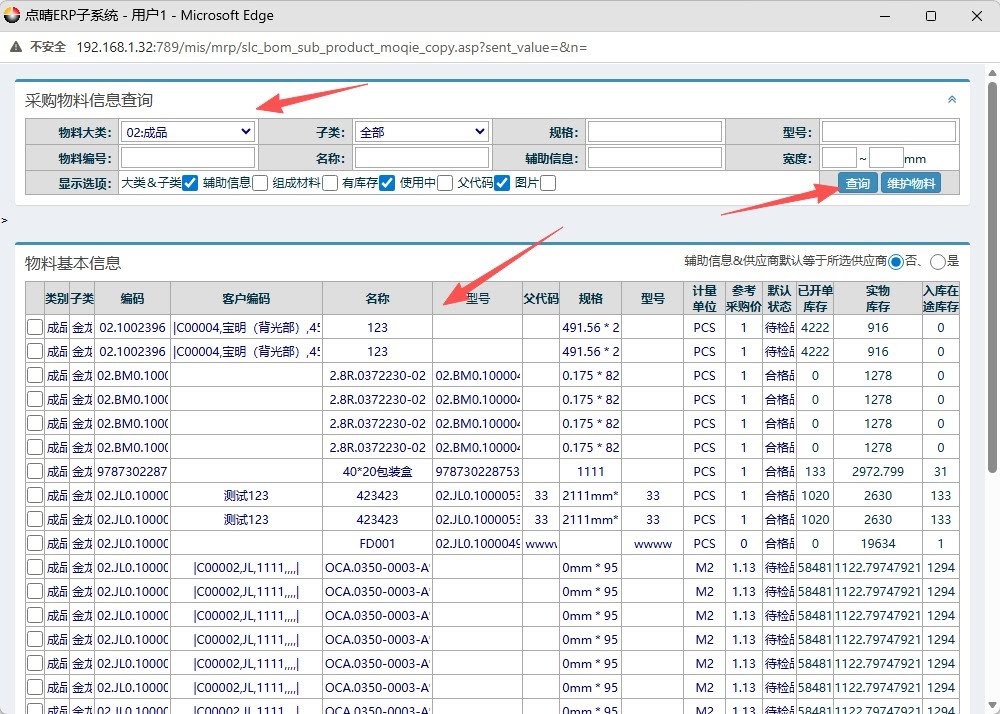
Task: Click the 编码 column header
Action: pos(132,298)
